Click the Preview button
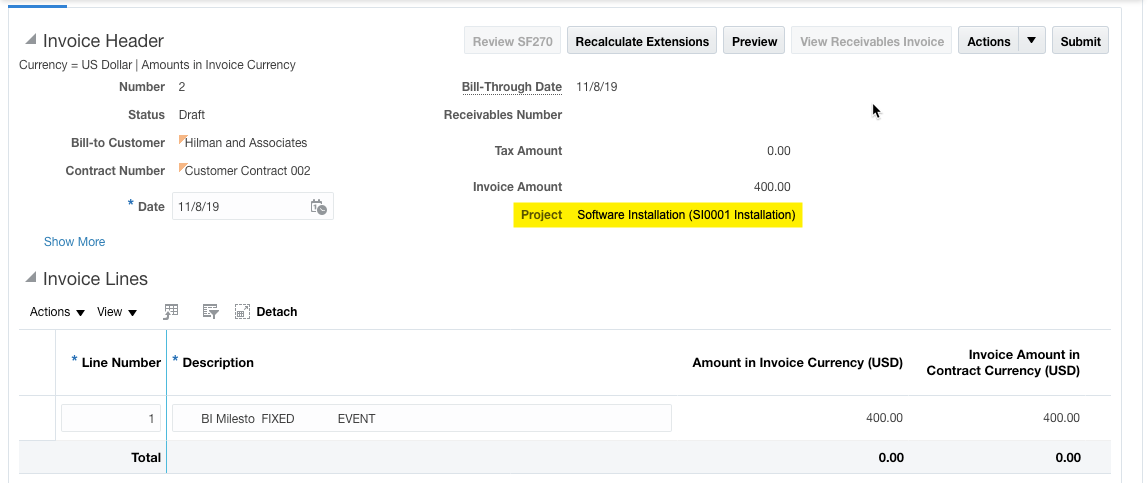This screenshot has height=483, width=1148. tap(754, 41)
